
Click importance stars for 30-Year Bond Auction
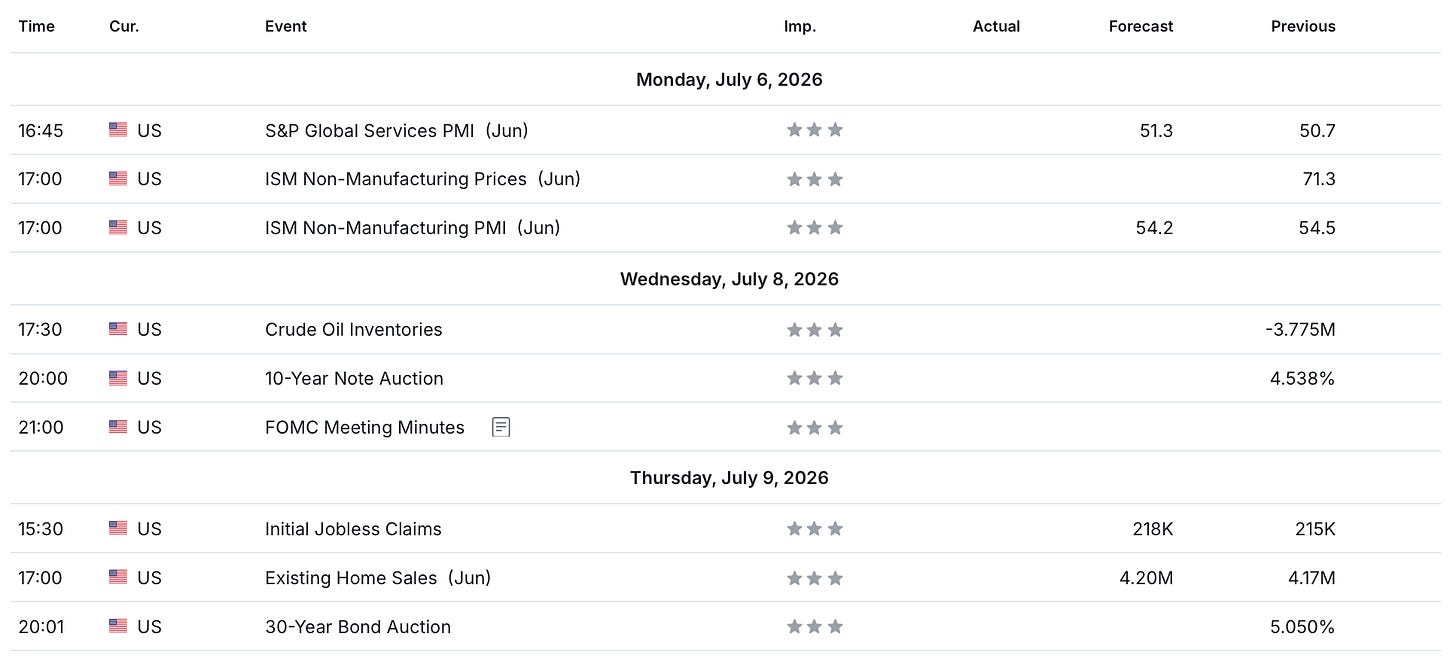pyautogui.click(x=814, y=627)
